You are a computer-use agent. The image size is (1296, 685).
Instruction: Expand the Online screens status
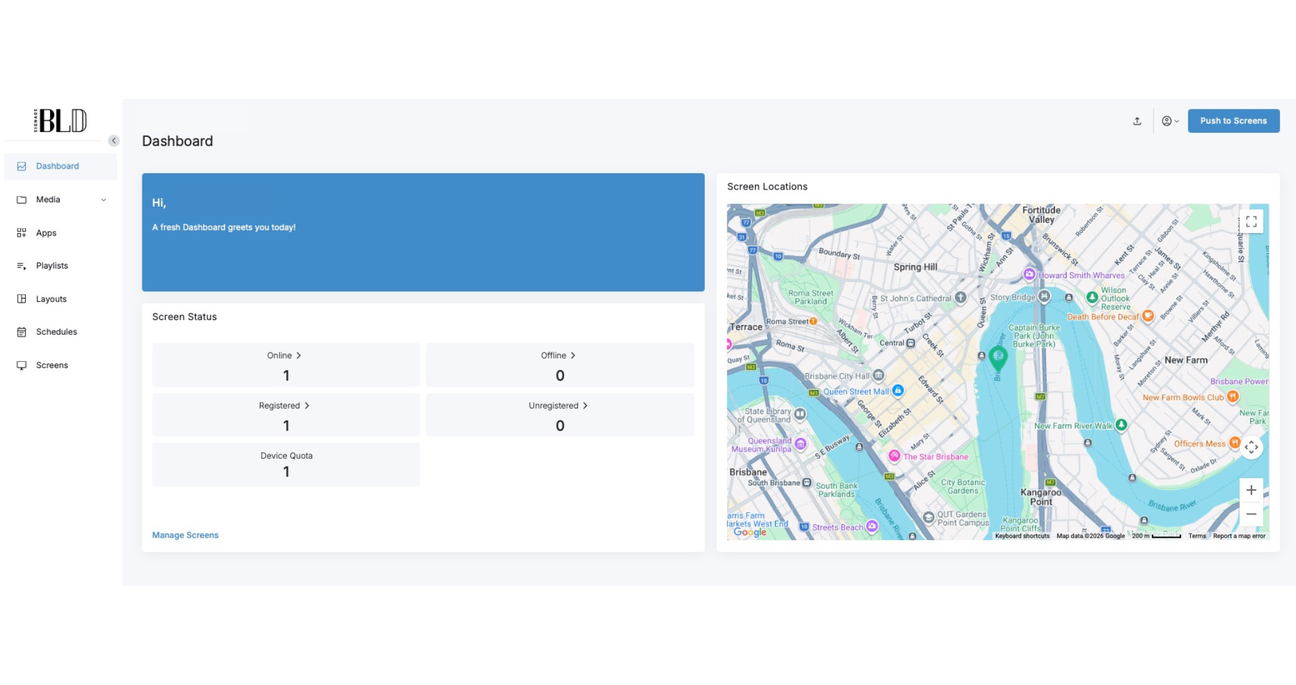(x=285, y=356)
